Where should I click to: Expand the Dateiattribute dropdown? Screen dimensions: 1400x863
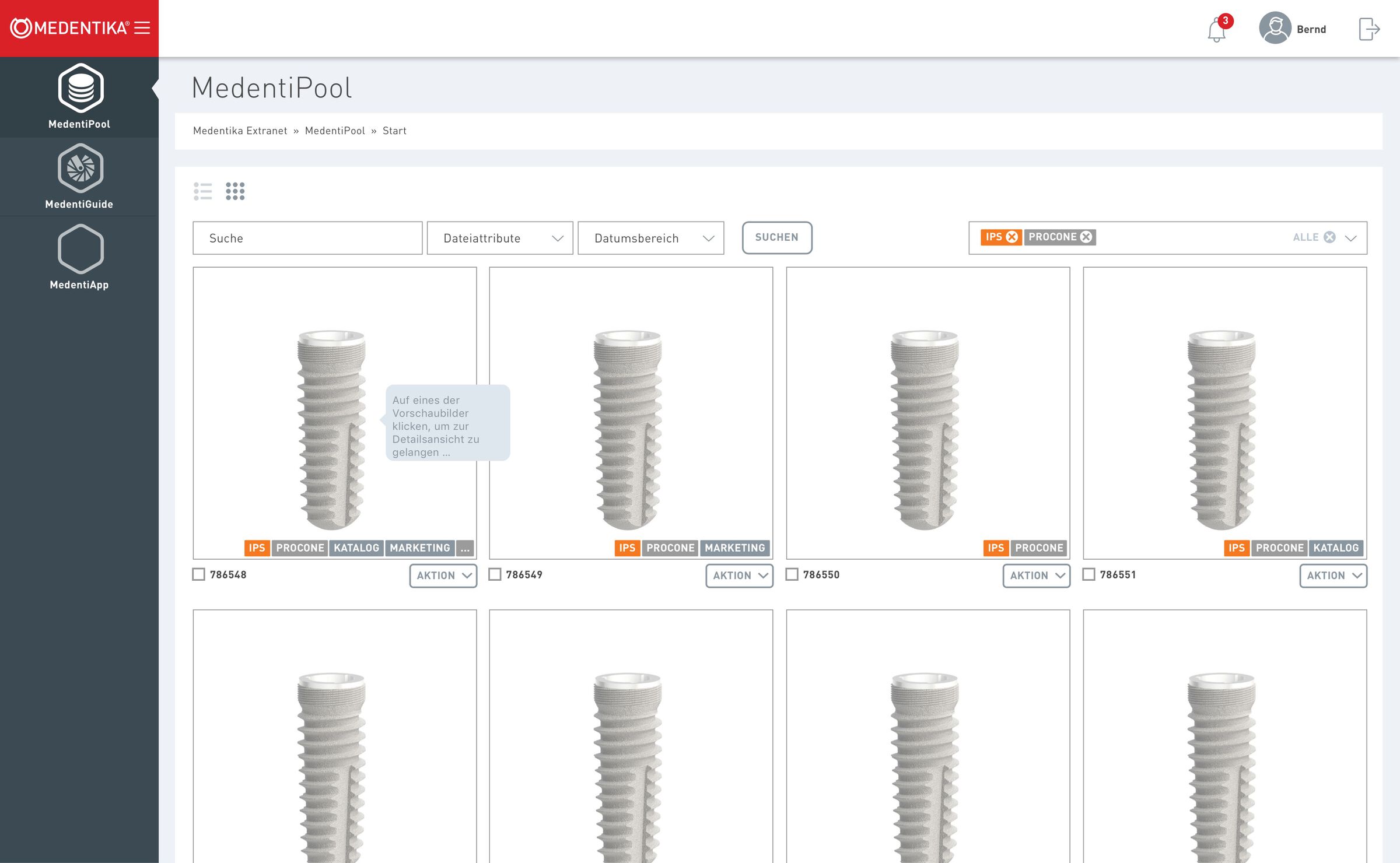point(500,238)
